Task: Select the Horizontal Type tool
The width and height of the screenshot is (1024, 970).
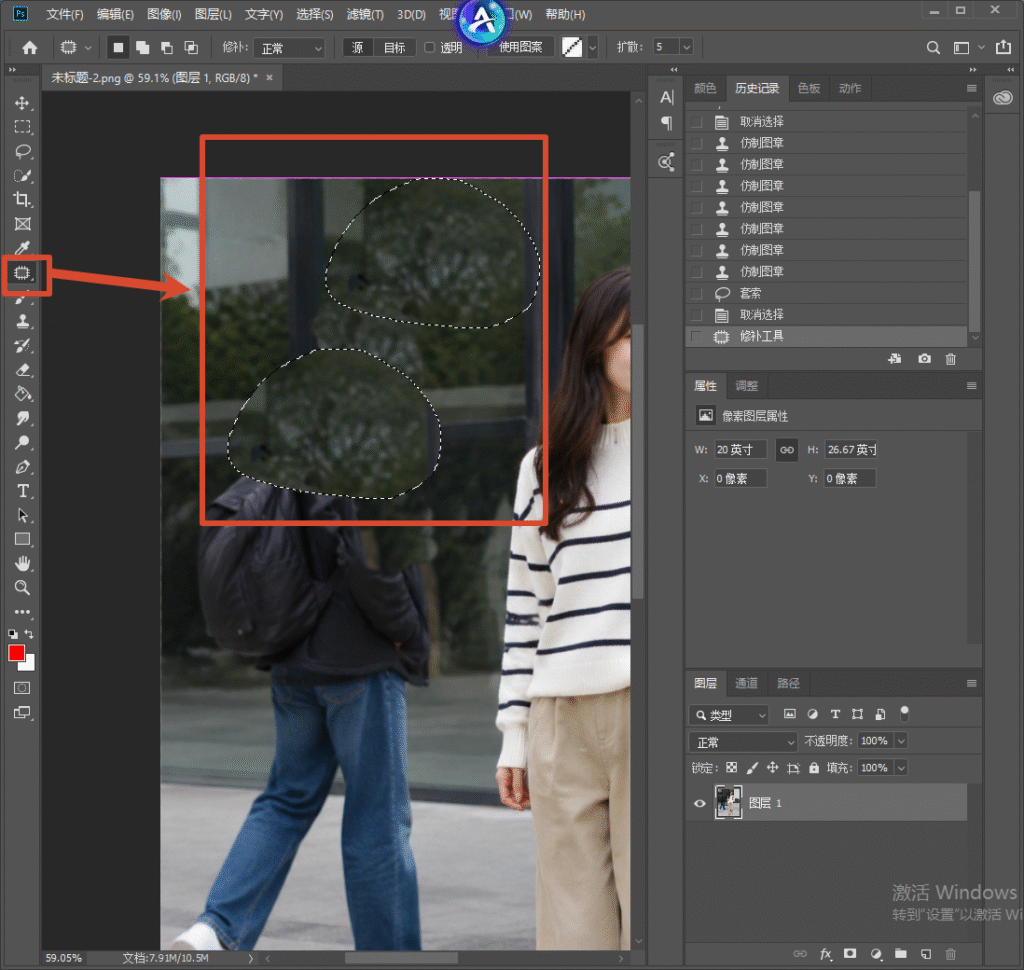Action: point(22,491)
